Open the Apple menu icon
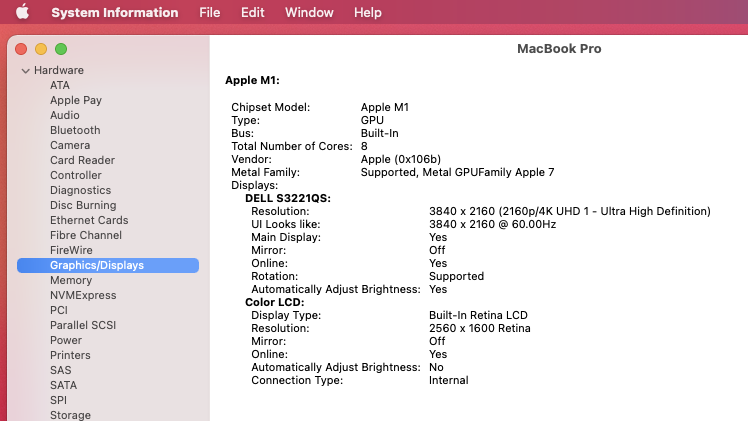The height and width of the screenshot is (421, 748). click(22, 12)
